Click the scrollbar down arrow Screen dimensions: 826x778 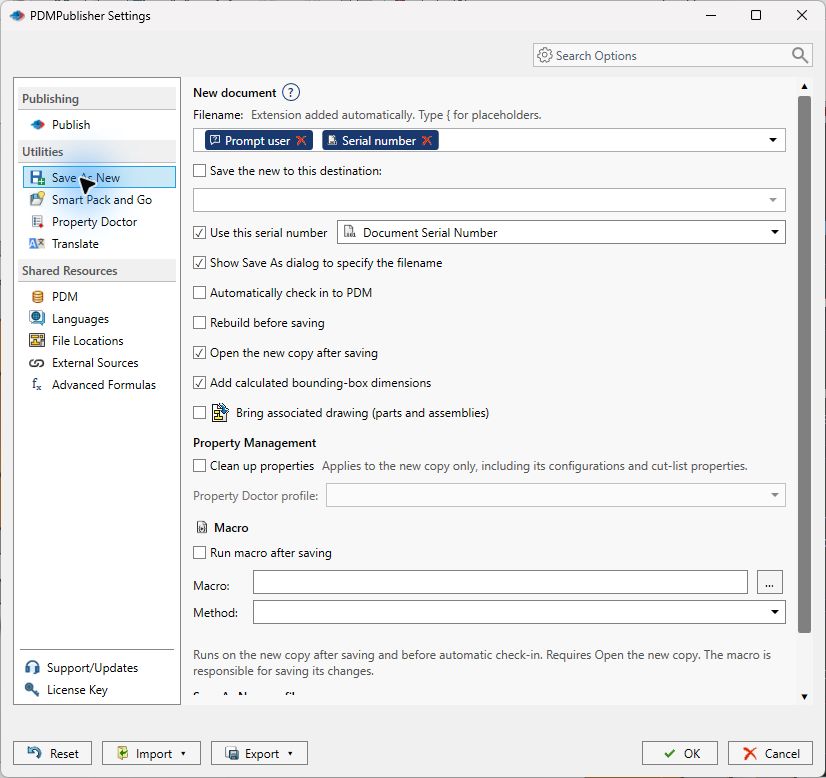(804, 696)
